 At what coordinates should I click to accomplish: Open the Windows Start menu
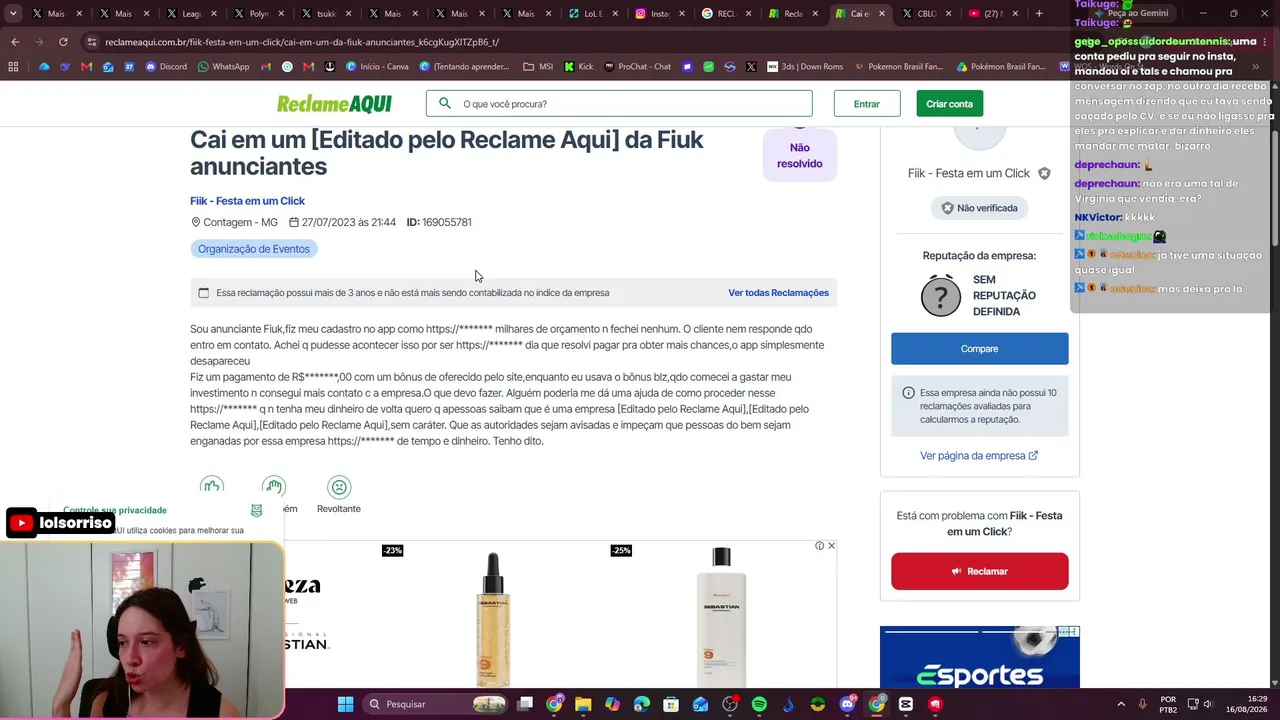tap(345, 704)
